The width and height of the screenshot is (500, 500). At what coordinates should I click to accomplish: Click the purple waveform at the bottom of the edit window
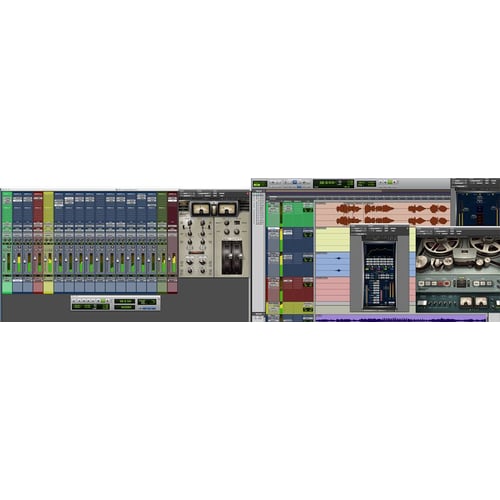(401, 318)
